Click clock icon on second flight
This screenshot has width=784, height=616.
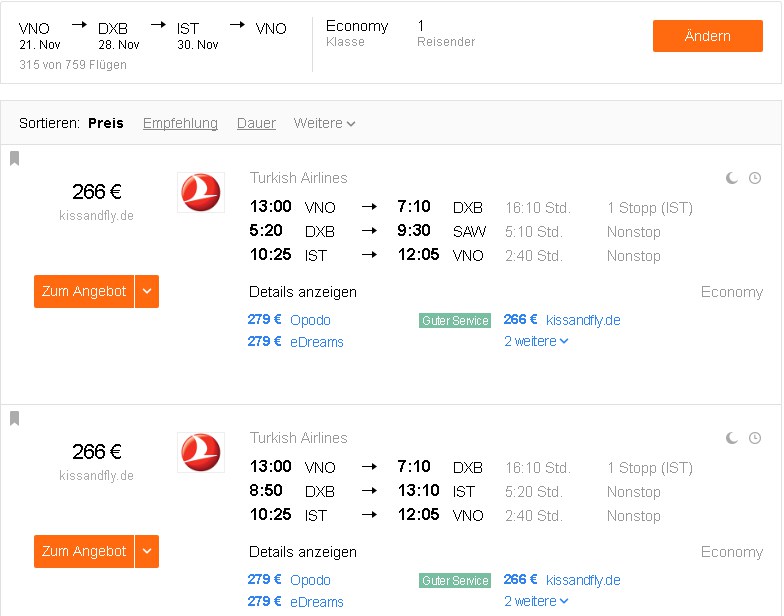[x=755, y=438]
